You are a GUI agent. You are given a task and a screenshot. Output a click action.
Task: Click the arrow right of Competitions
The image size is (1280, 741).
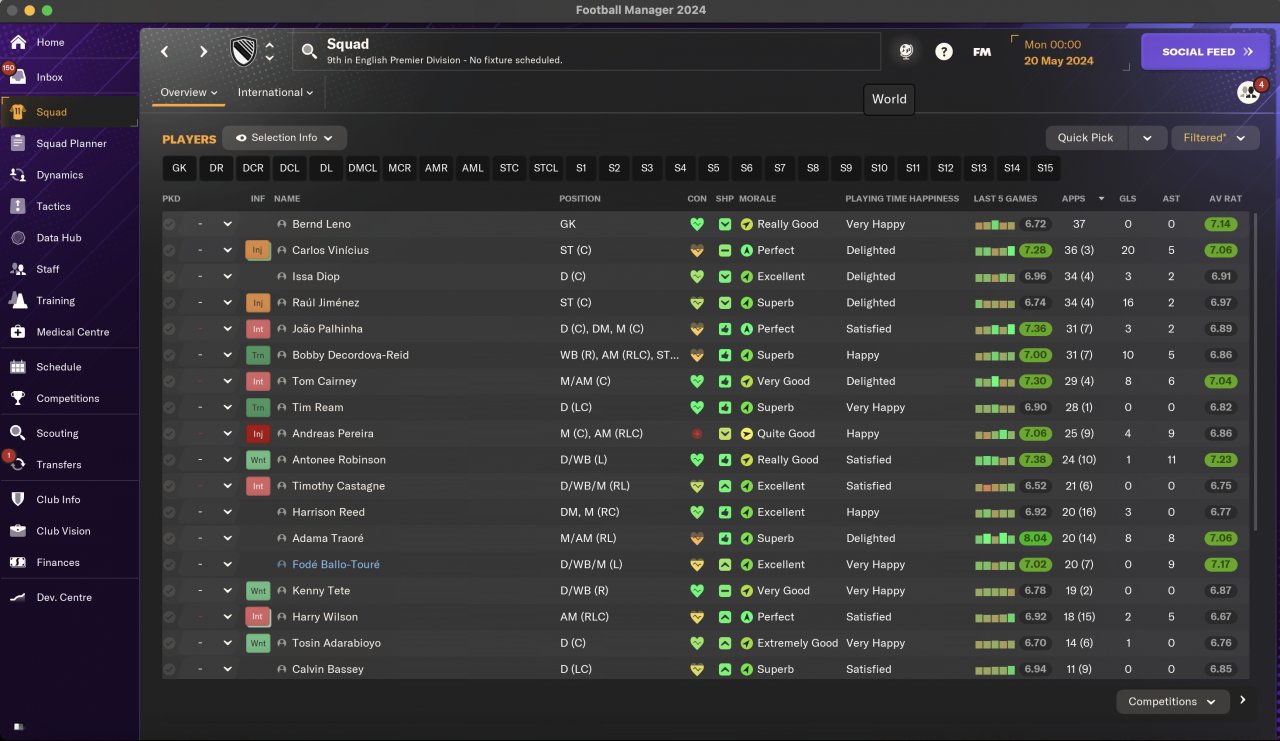pyautogui.click(x=1243, y=701)
